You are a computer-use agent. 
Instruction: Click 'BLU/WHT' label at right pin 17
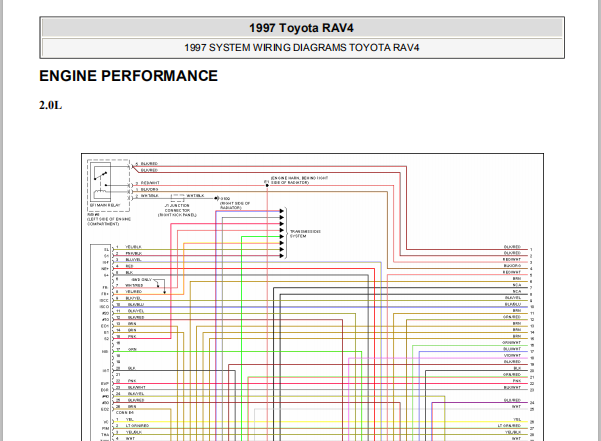pos(512,349)
